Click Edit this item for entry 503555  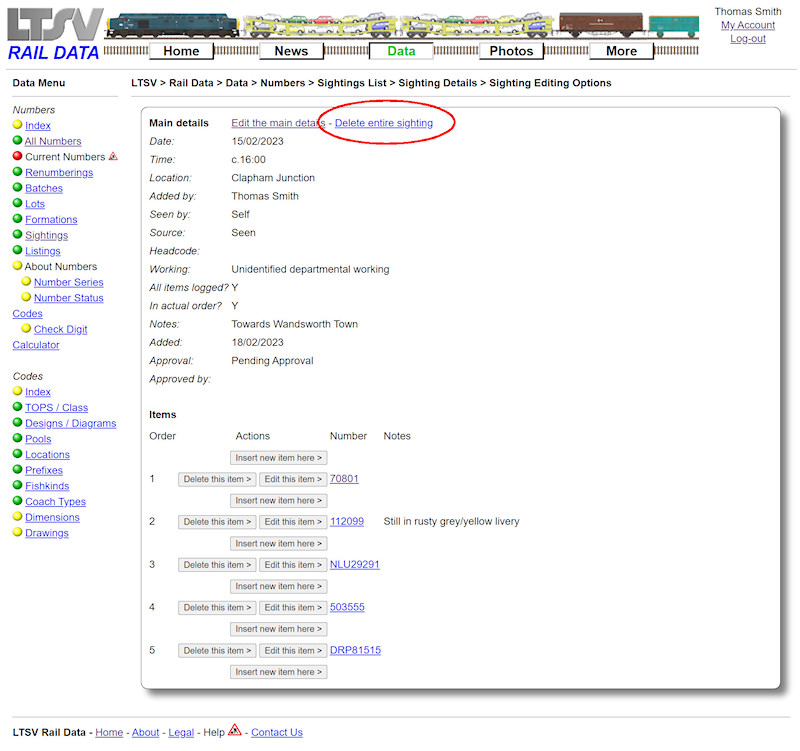pos(292,607)
